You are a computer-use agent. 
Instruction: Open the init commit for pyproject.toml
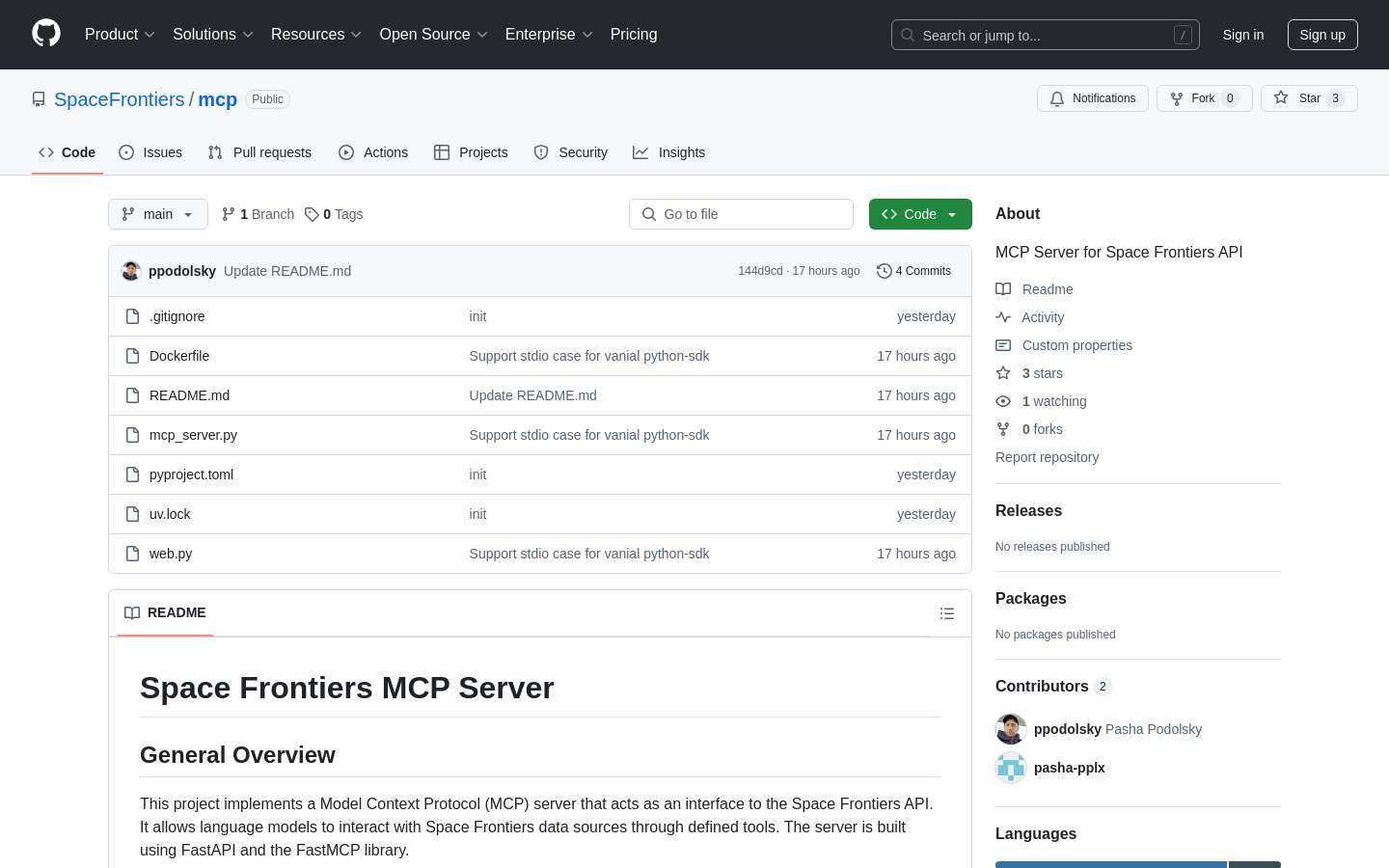[x=477, y=475]
